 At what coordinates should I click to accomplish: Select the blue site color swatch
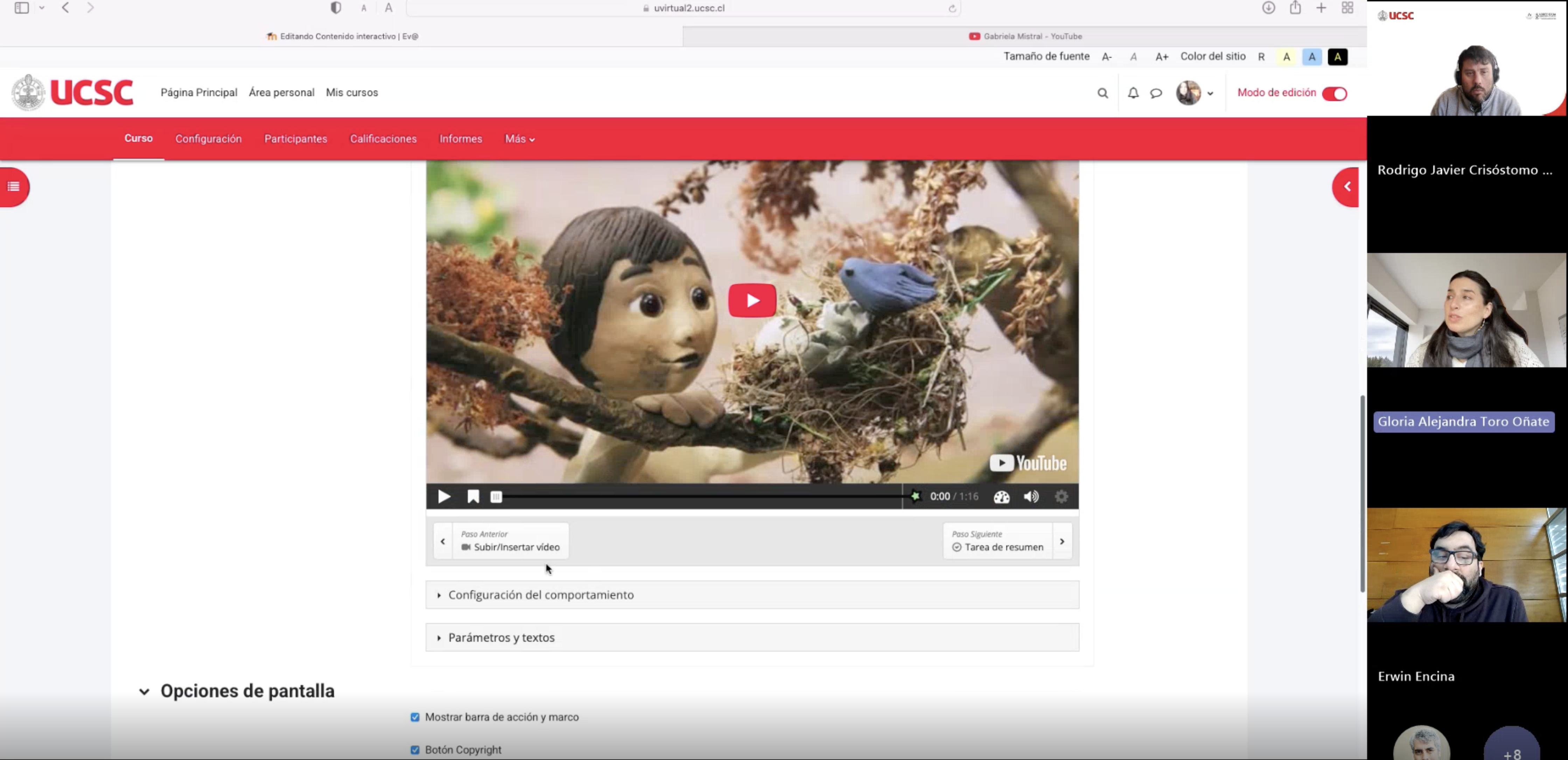point(1312,57)
